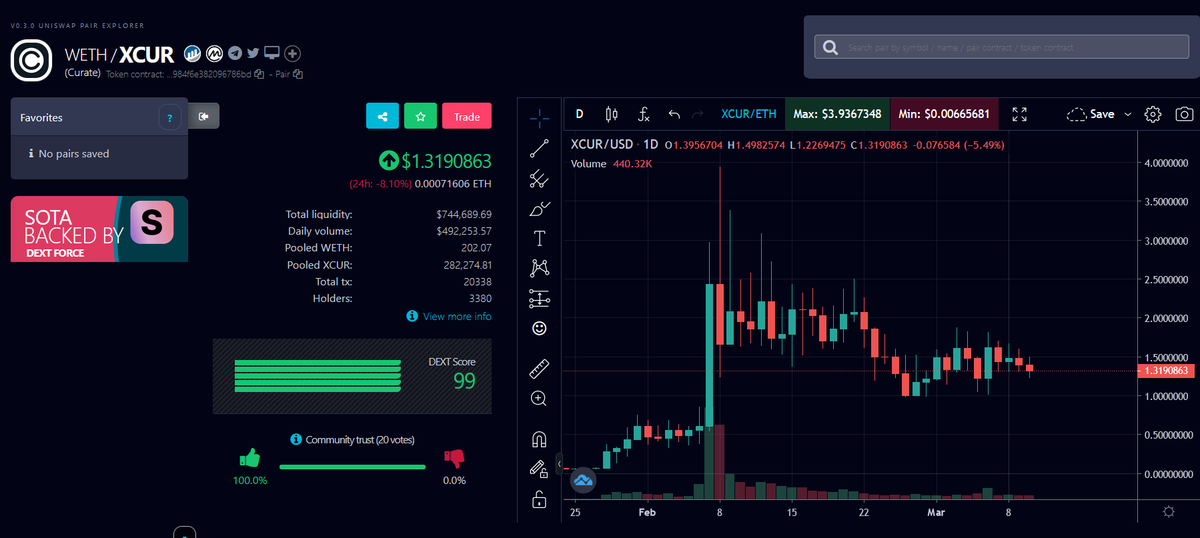Click the Trade button

467,116
